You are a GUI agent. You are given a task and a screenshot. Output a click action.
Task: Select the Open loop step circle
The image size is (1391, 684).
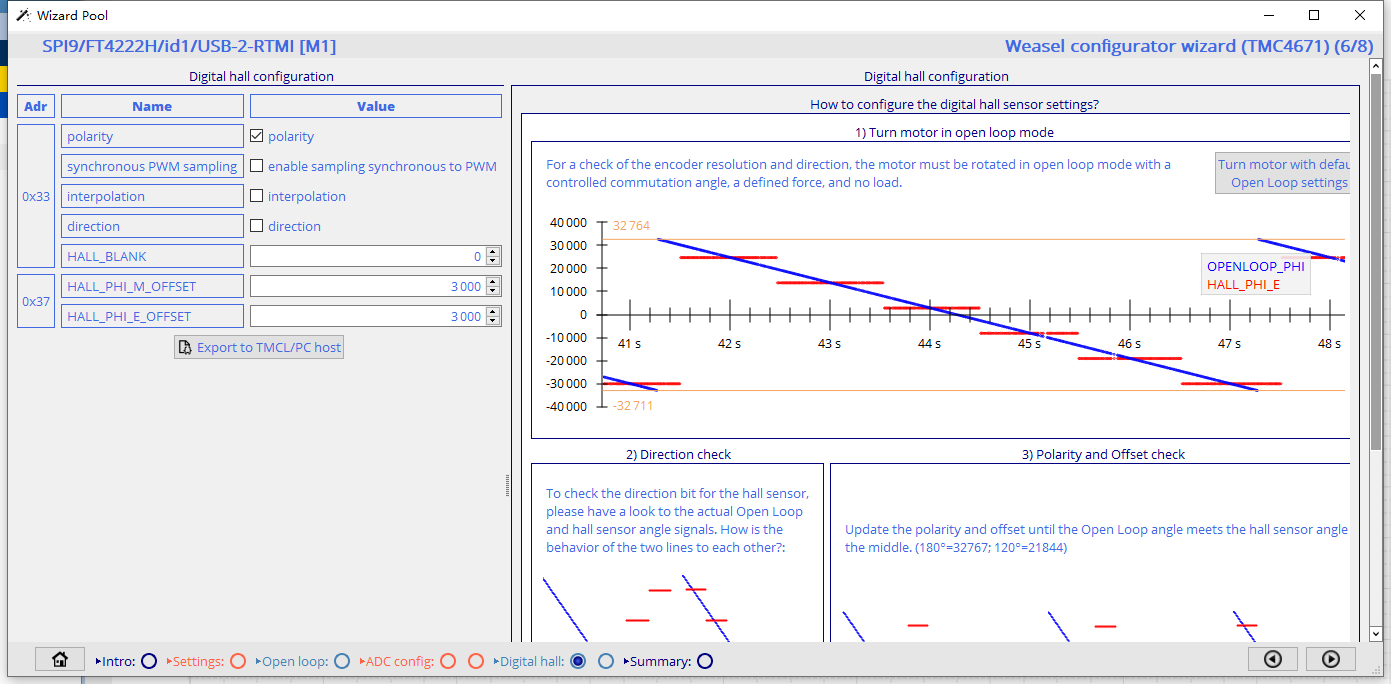coord(342,661)
